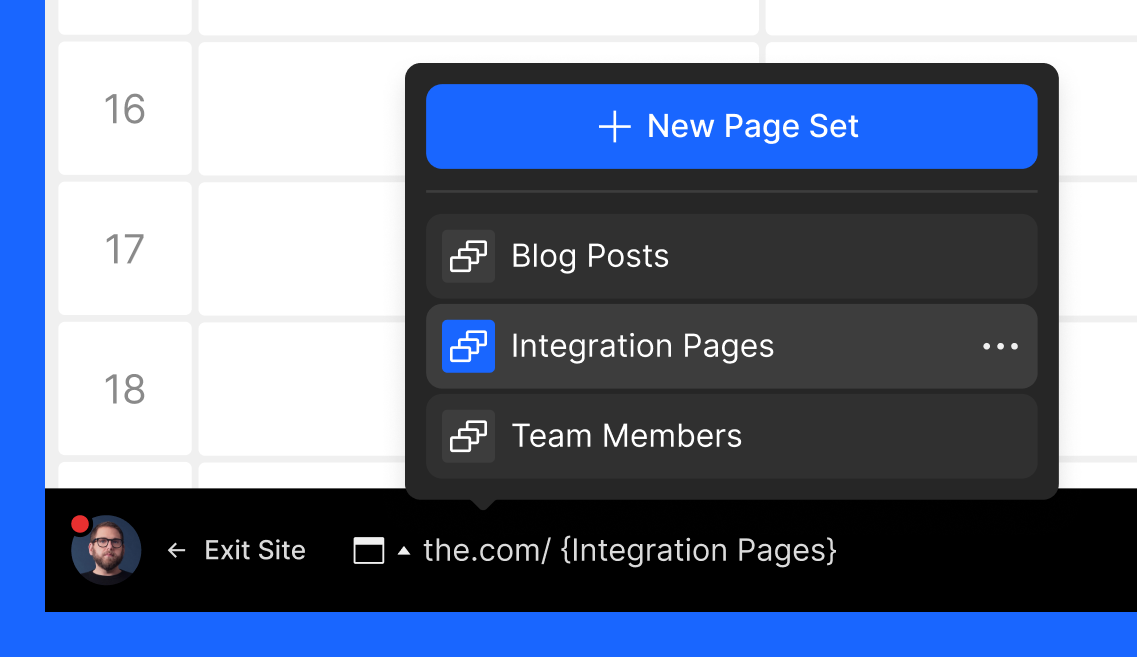Click the New Page Set button
The image size is (1137, 657).
click(x=732, y=126)
